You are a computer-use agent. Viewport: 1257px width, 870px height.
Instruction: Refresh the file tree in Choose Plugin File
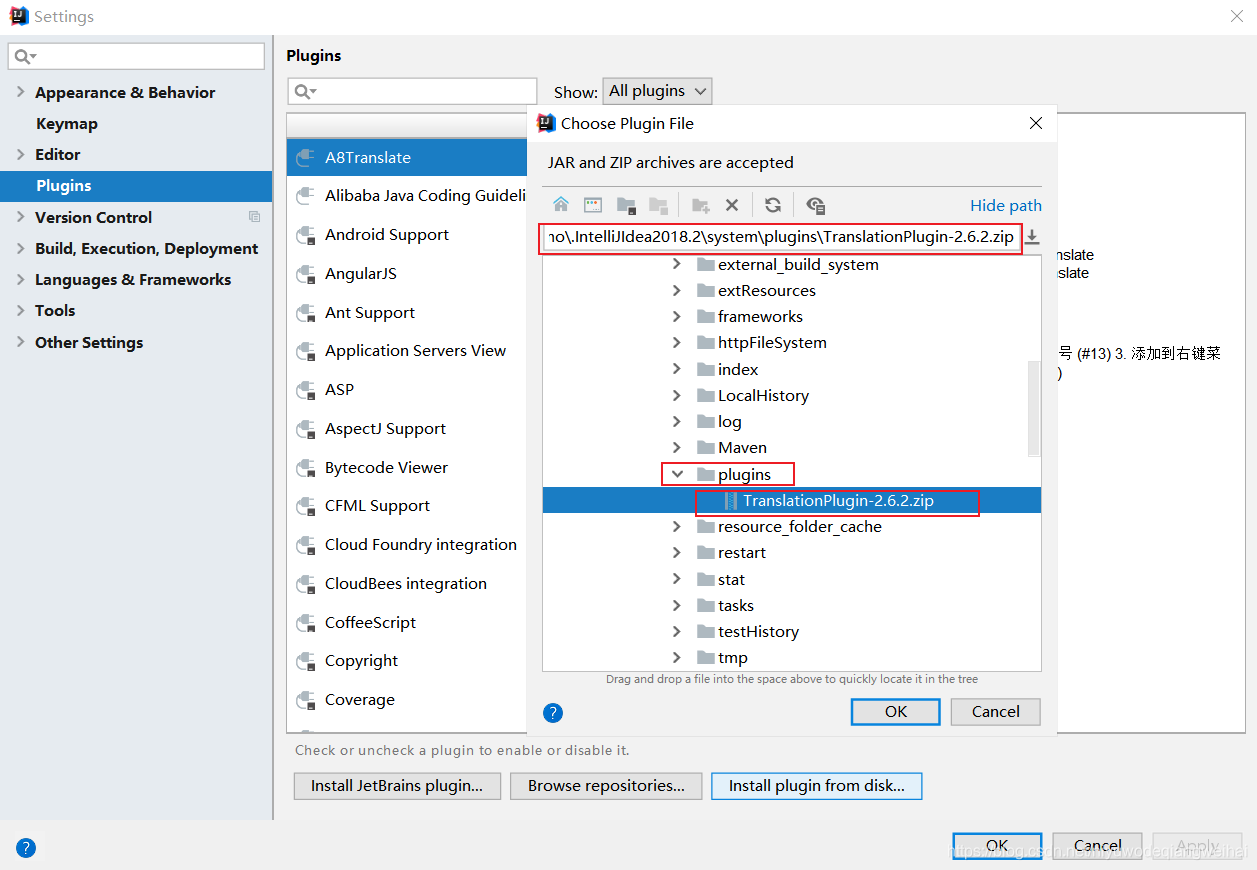(x=773, y=205)
